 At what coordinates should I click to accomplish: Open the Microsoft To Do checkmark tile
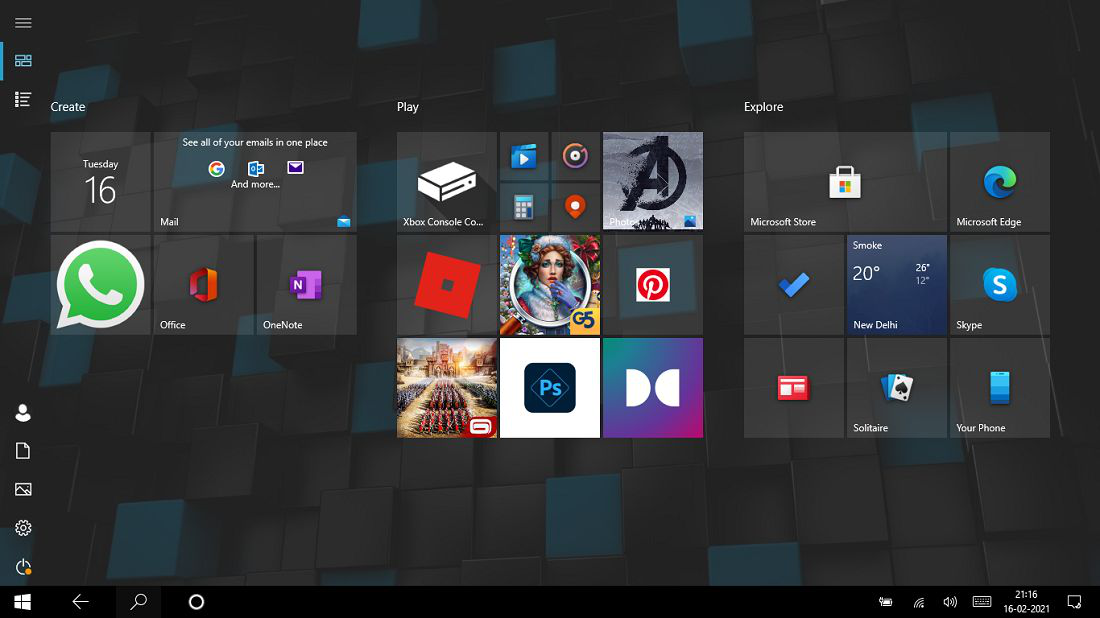point(794,285)
